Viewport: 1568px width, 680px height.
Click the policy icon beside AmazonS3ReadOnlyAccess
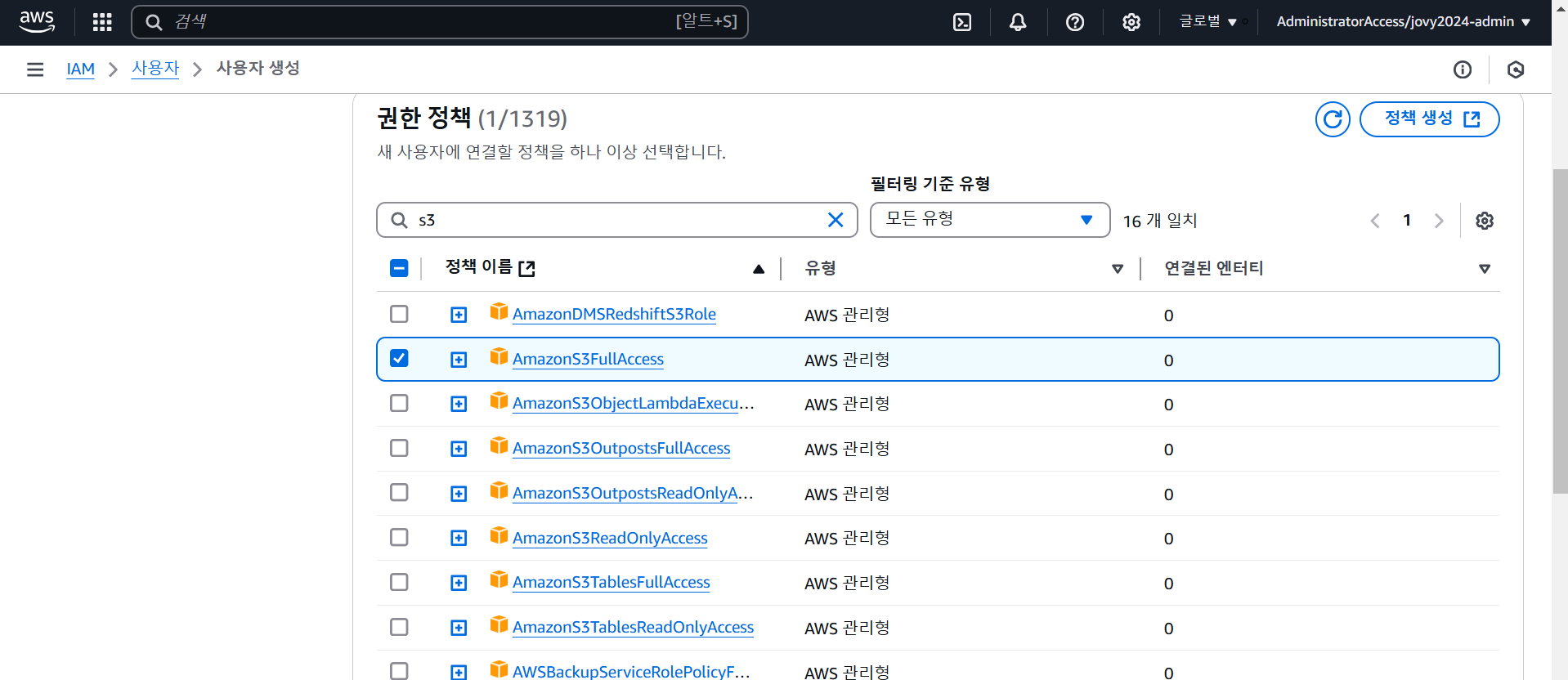click(499, 535)
